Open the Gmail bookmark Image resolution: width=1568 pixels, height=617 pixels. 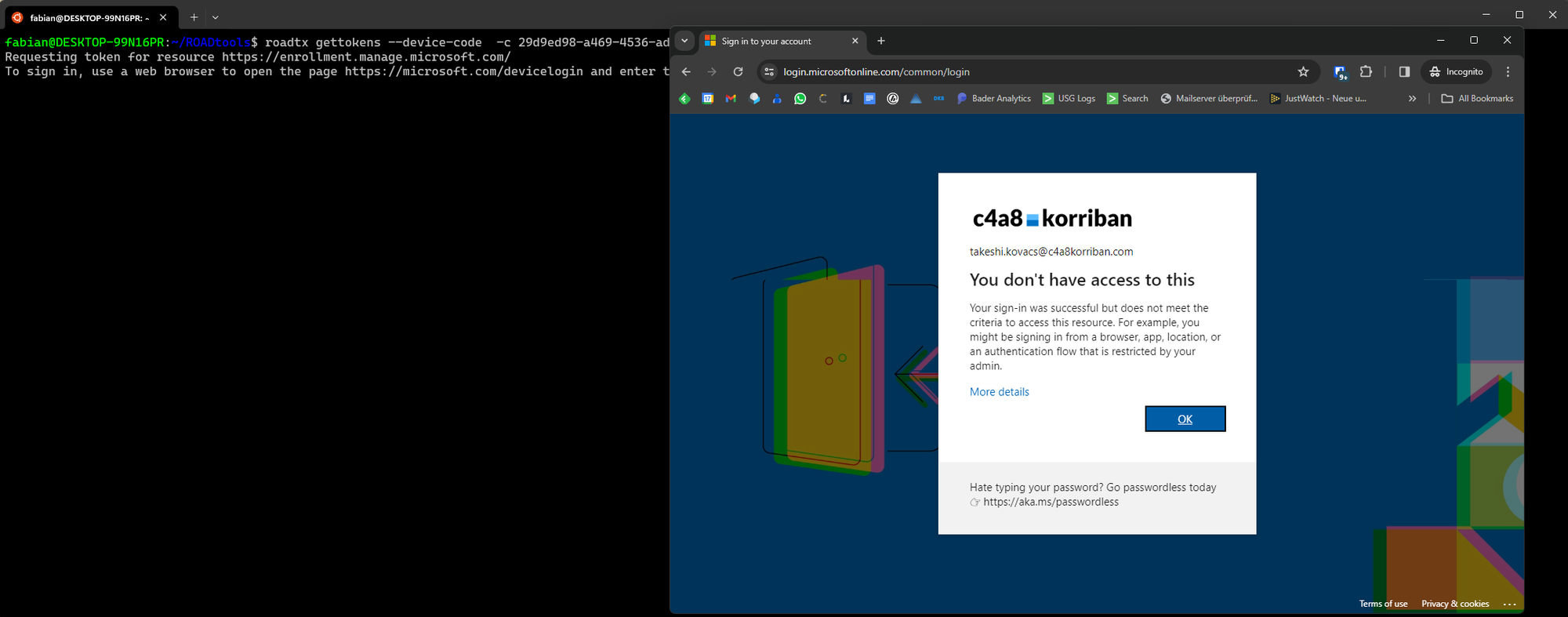tap(731, 98)
